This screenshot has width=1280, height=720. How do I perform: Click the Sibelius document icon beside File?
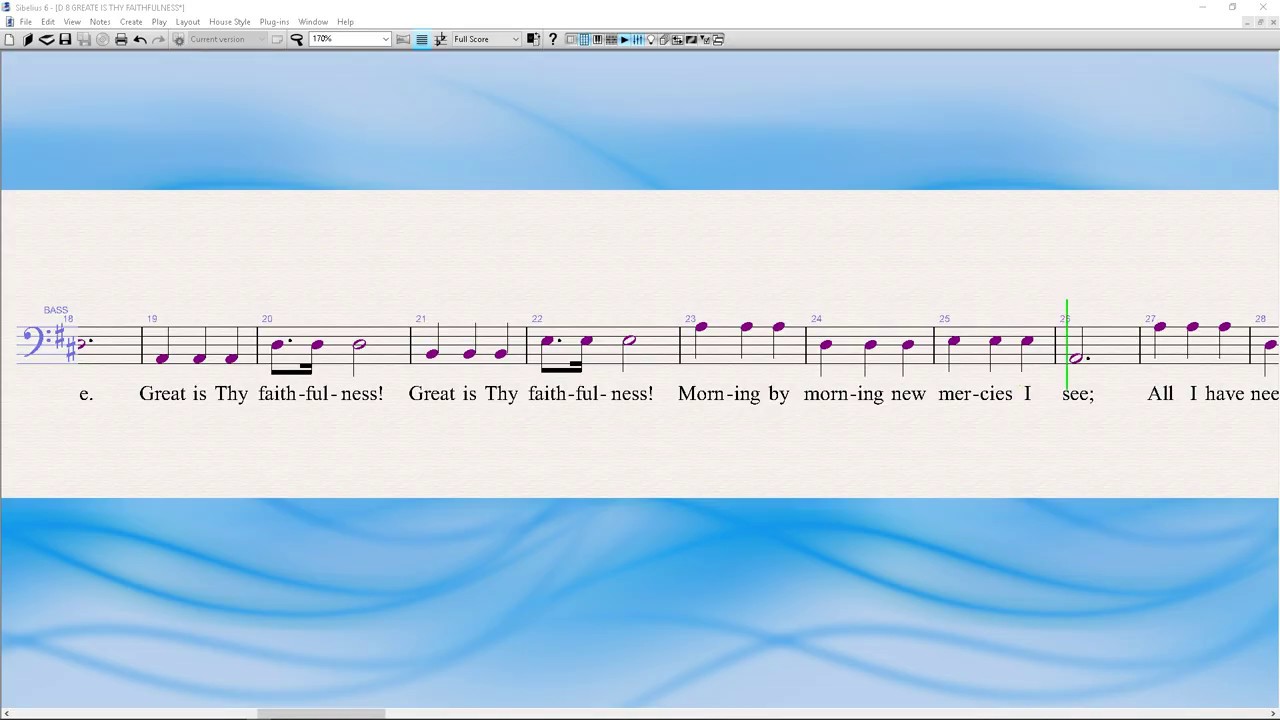tap(9, 22)
